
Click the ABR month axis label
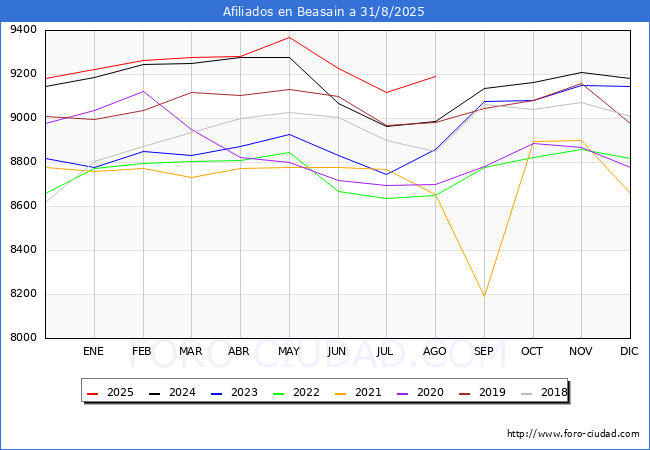point(239,351)
